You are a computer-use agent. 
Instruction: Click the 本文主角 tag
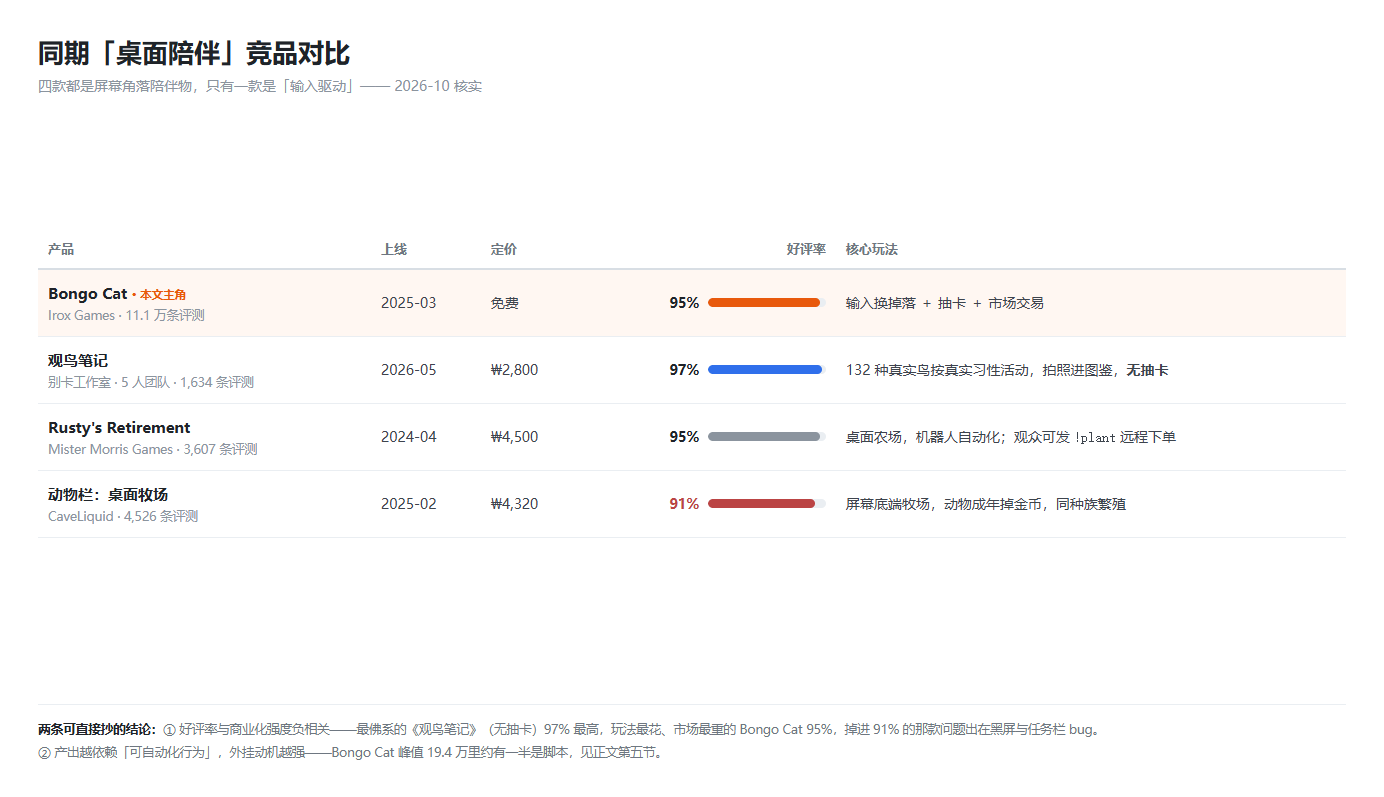(x=161, y=295)
